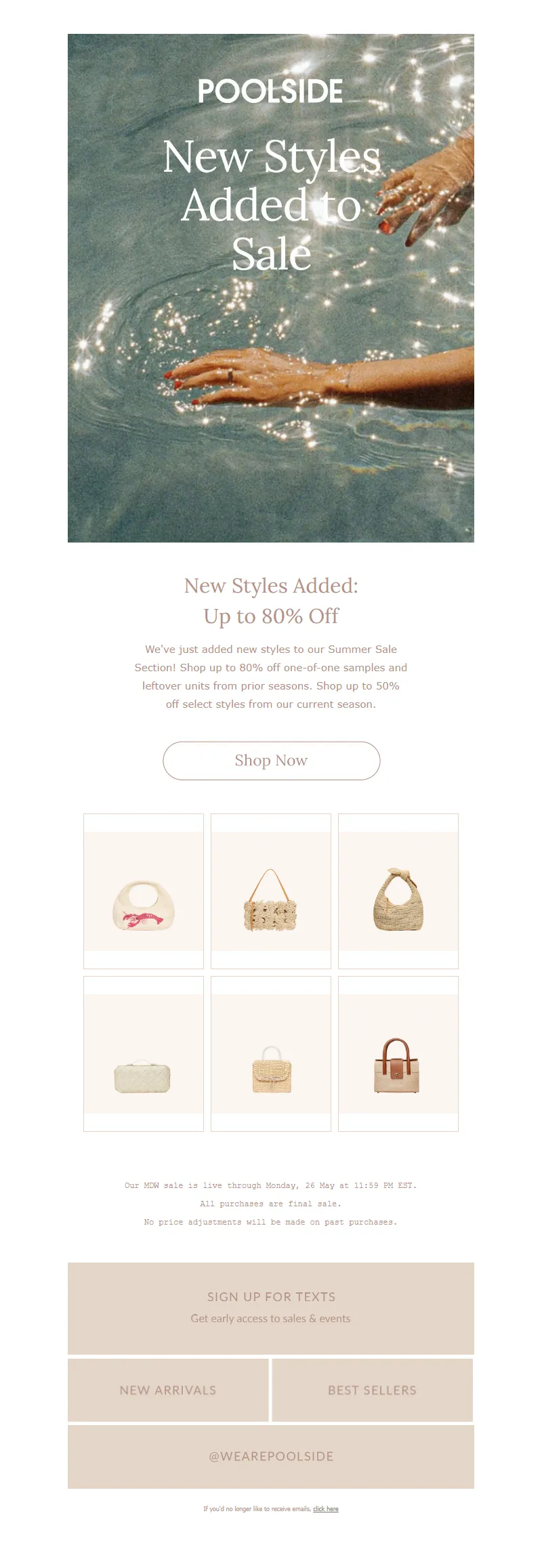Image resolution: width=542 pixels, height=1568 pixels.
Task: Open the @WEAREPOOLSIDE social link
Action: coord(271,1456)
